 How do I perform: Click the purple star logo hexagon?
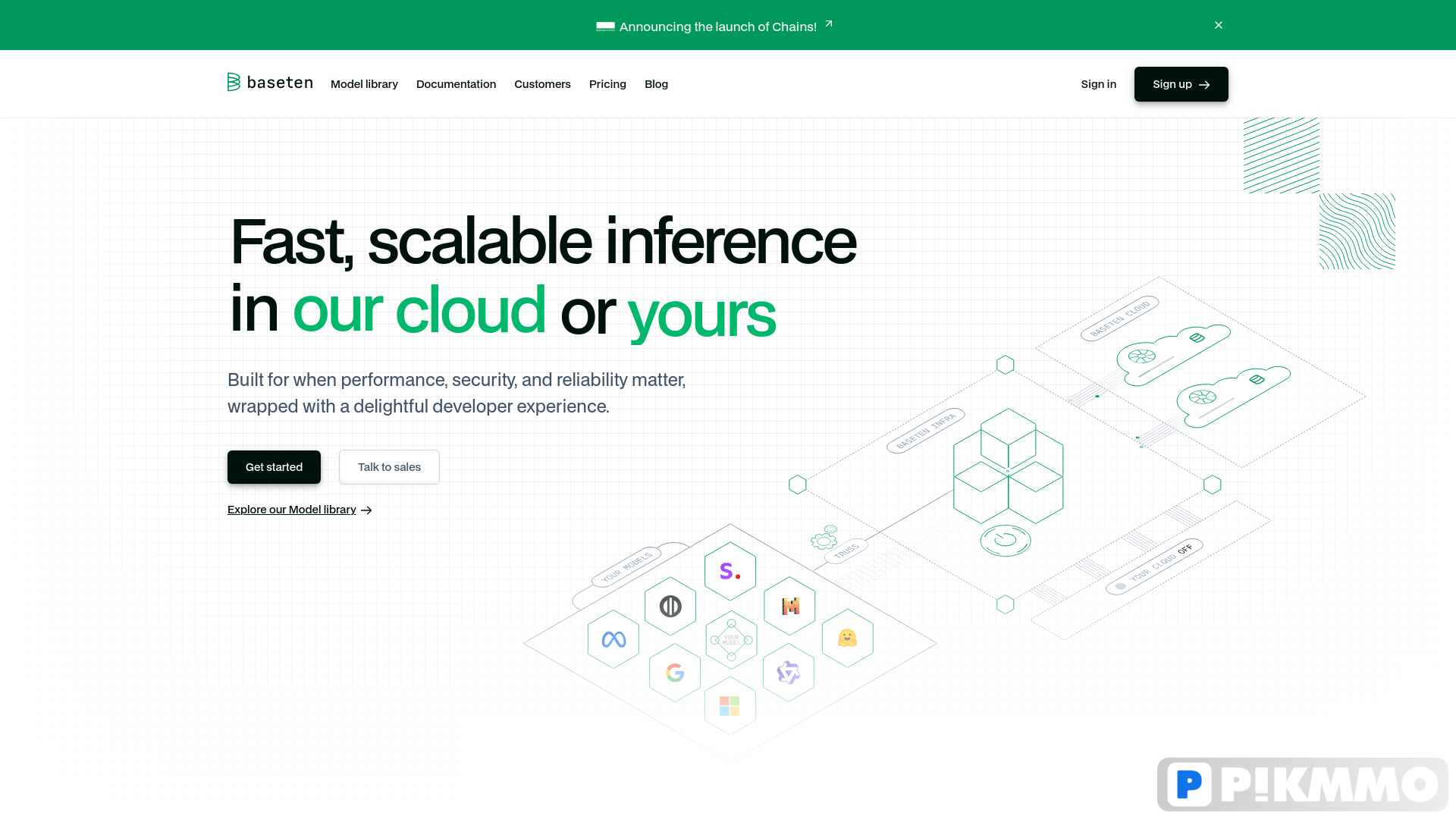coord(789,673)
